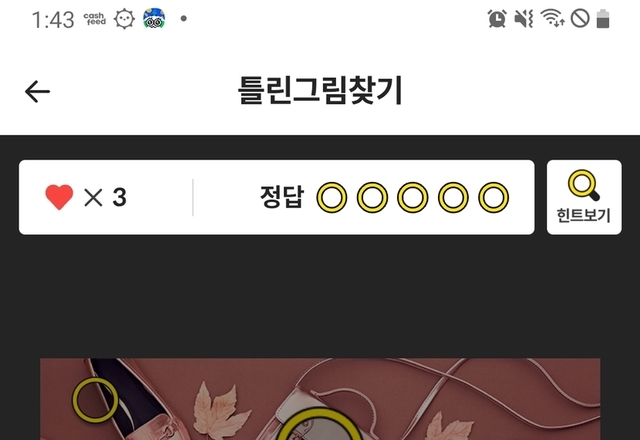Tap the muted sound status icon

point(524,19)
